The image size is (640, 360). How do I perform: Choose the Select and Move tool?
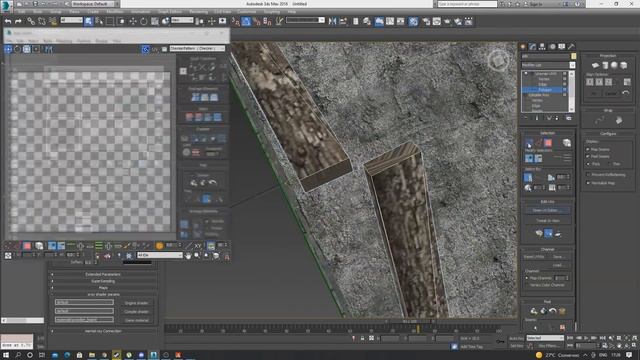click(x=133, y=21)
